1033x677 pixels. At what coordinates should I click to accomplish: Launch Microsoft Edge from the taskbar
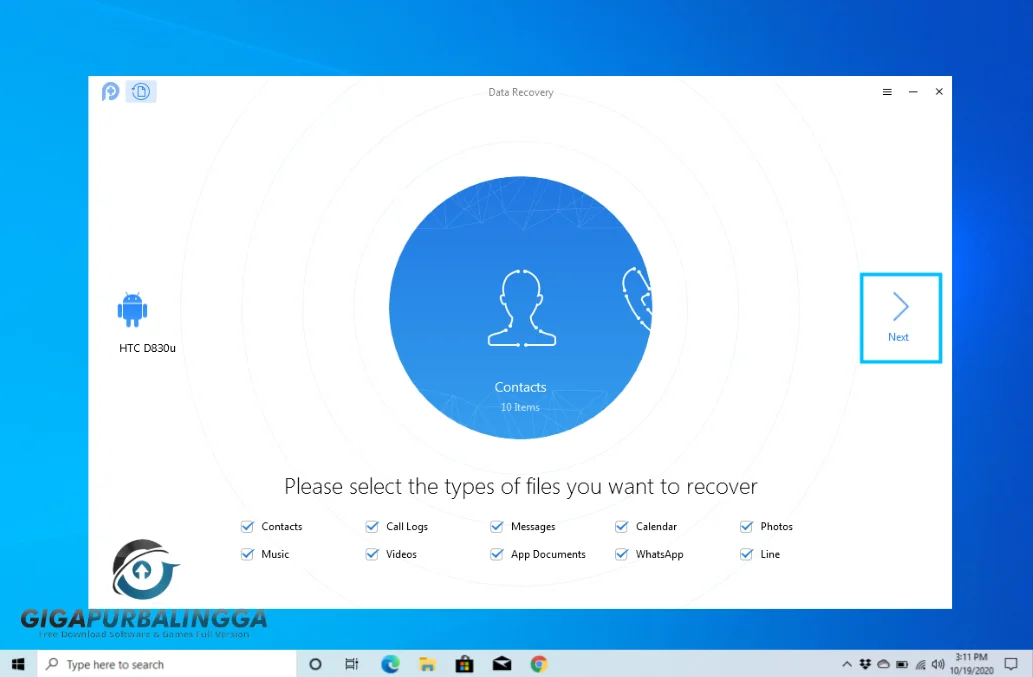pos(390,663)
